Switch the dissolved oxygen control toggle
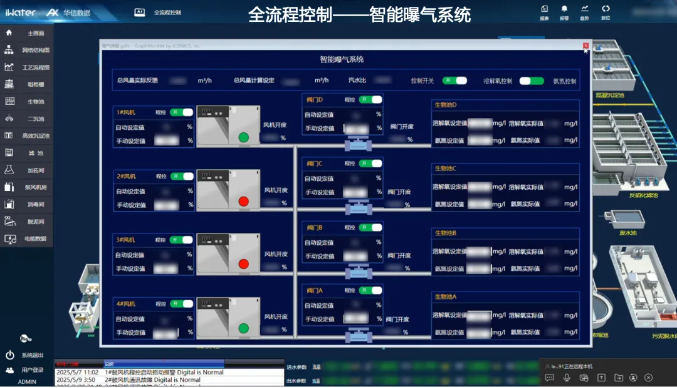 (x=531, y=81)
